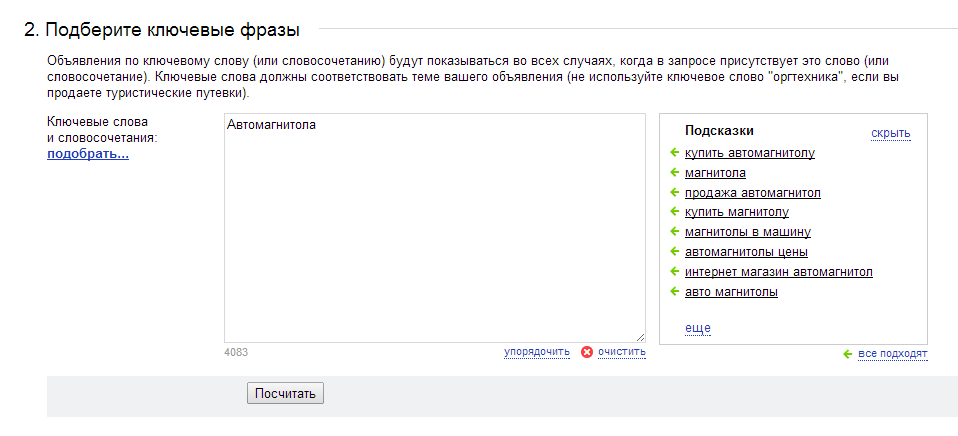Click green arrow beside 'авто магнитолы'
958x436 pixels.
click(675, 291)
